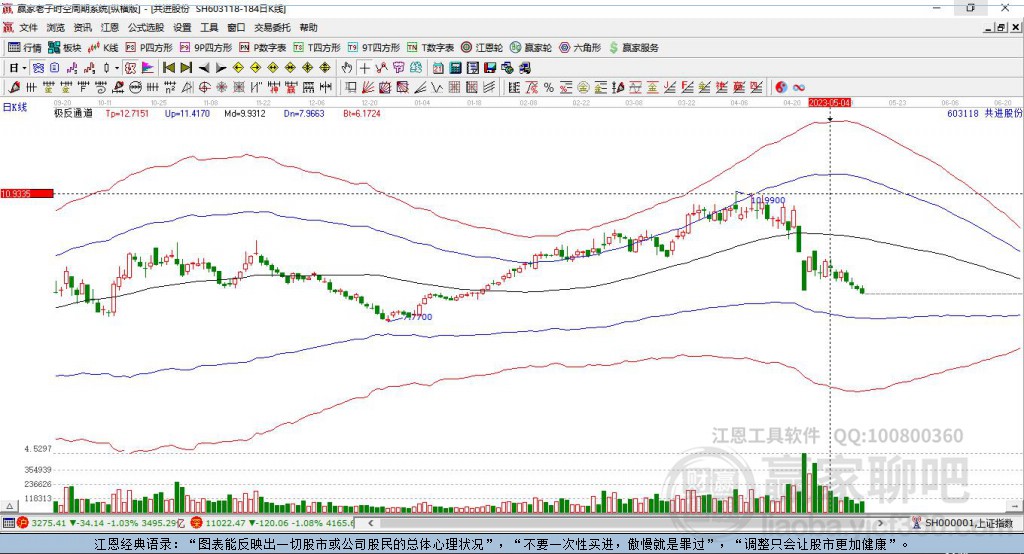Toggle the crosshair cursor tool
The height and width of the screenshot is (554, 1024).
[x=364, y=68]
